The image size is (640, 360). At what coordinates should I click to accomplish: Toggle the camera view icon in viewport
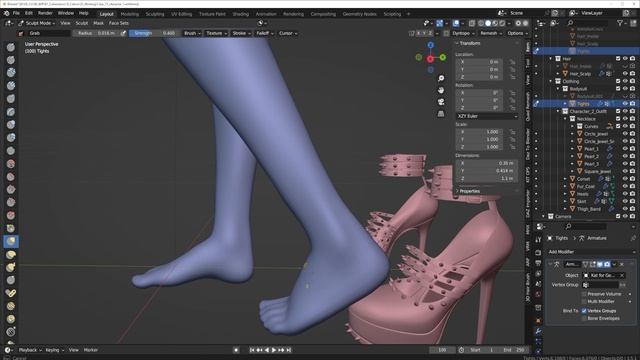coord(441,102)
